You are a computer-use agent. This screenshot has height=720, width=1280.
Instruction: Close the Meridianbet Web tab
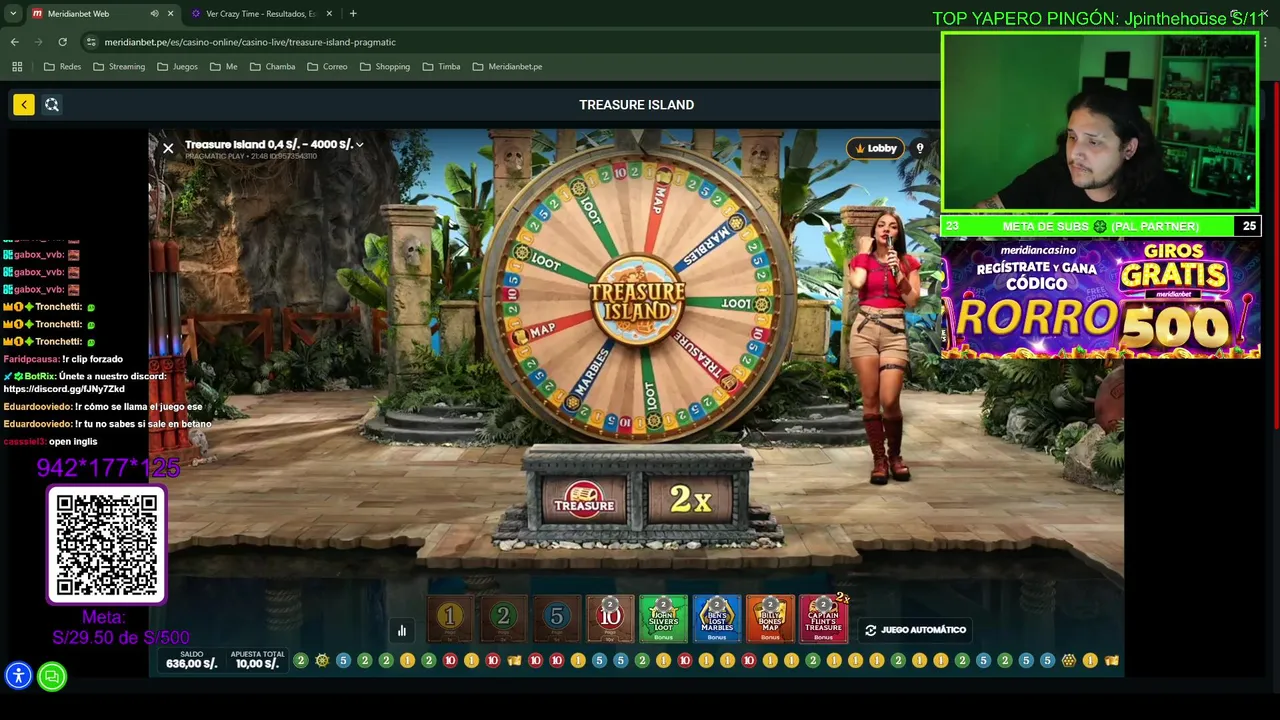click(x=170, y=14)
